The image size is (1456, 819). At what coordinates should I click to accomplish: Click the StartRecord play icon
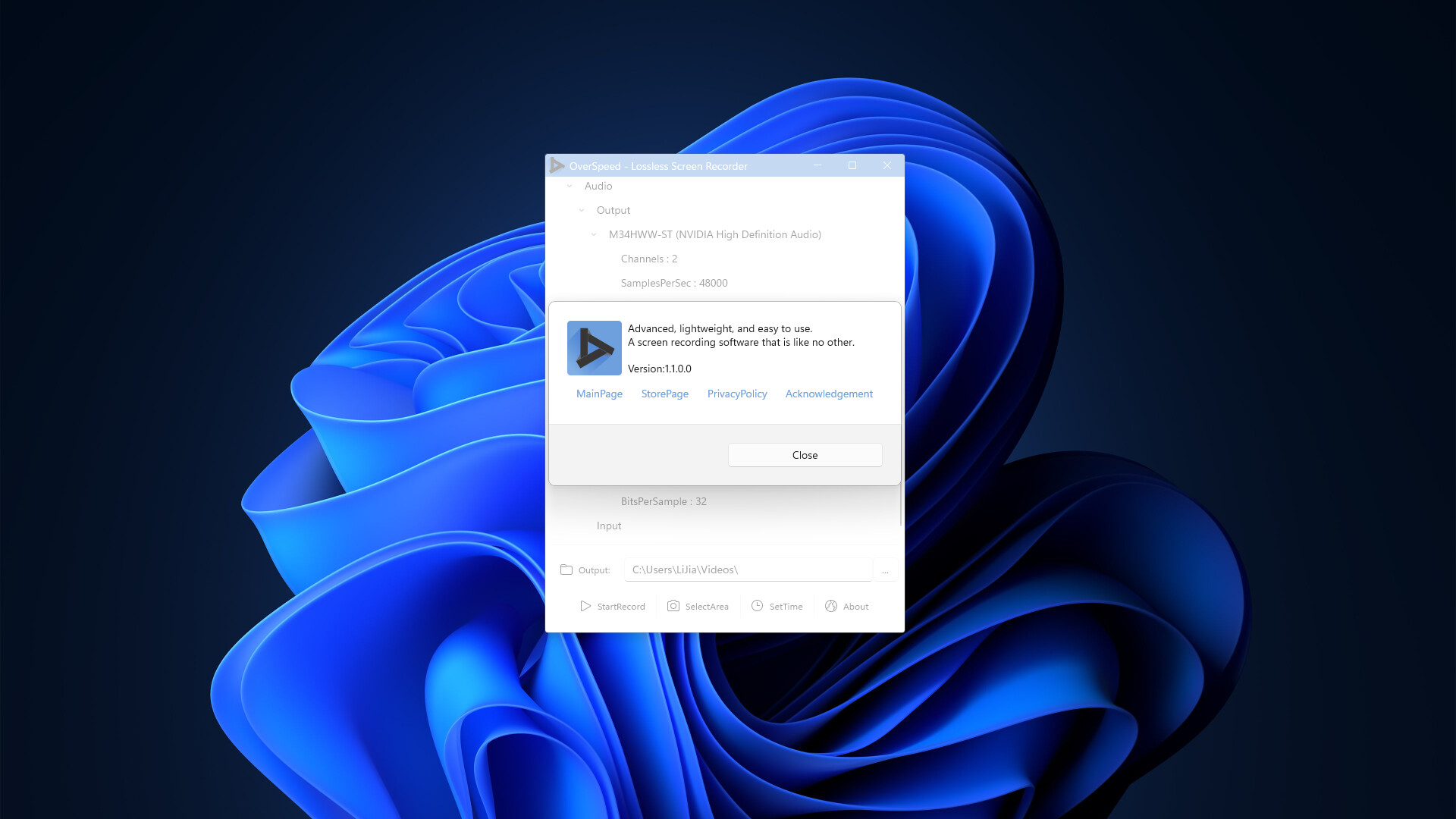point(585,606)
